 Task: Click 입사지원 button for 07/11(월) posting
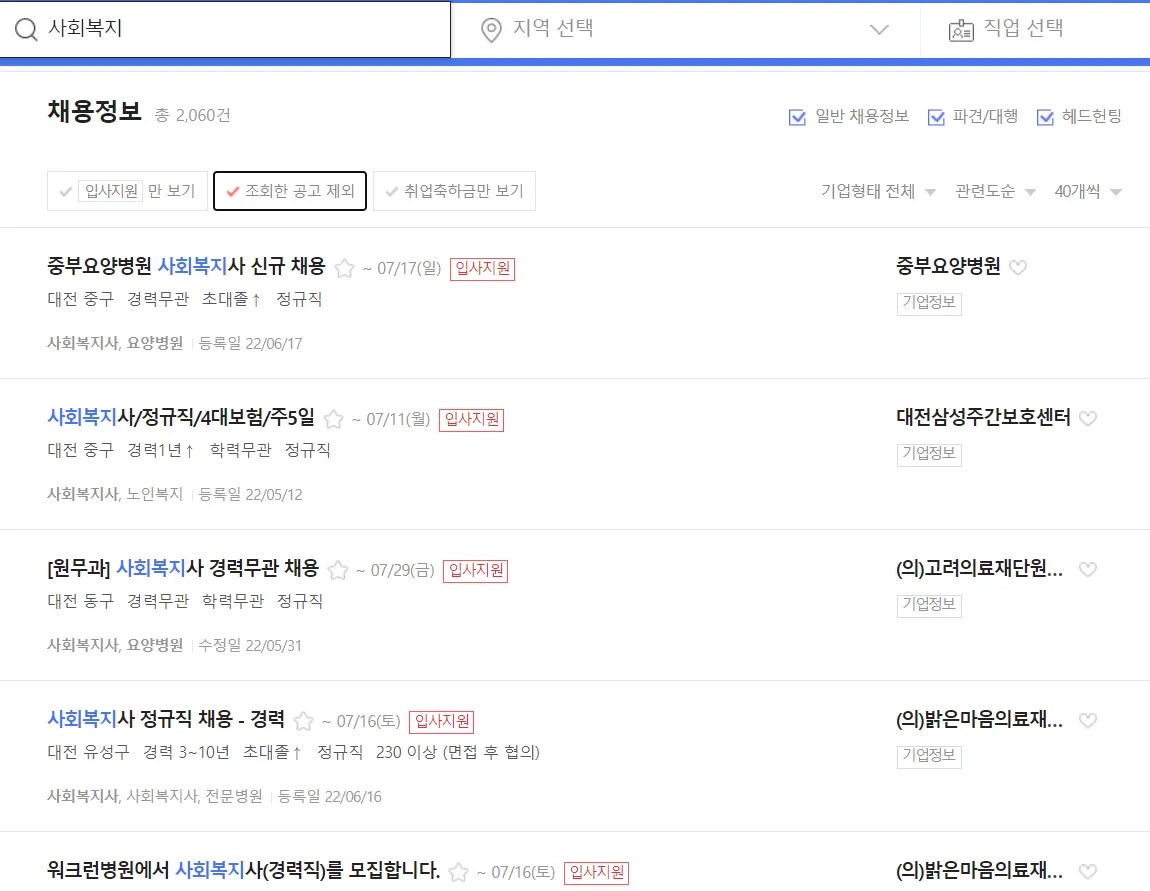tap(471, 419)
